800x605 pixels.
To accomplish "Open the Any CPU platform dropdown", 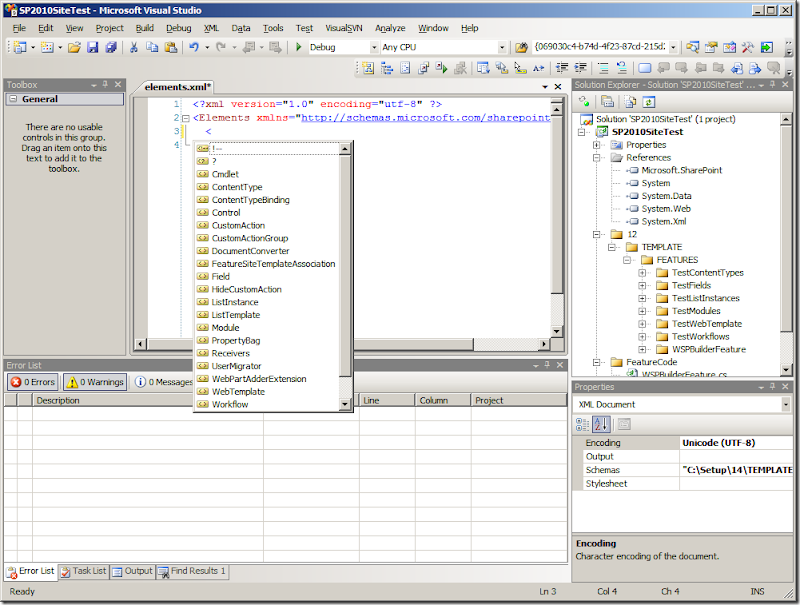I will pyautogui.click(x=502, y=47).
